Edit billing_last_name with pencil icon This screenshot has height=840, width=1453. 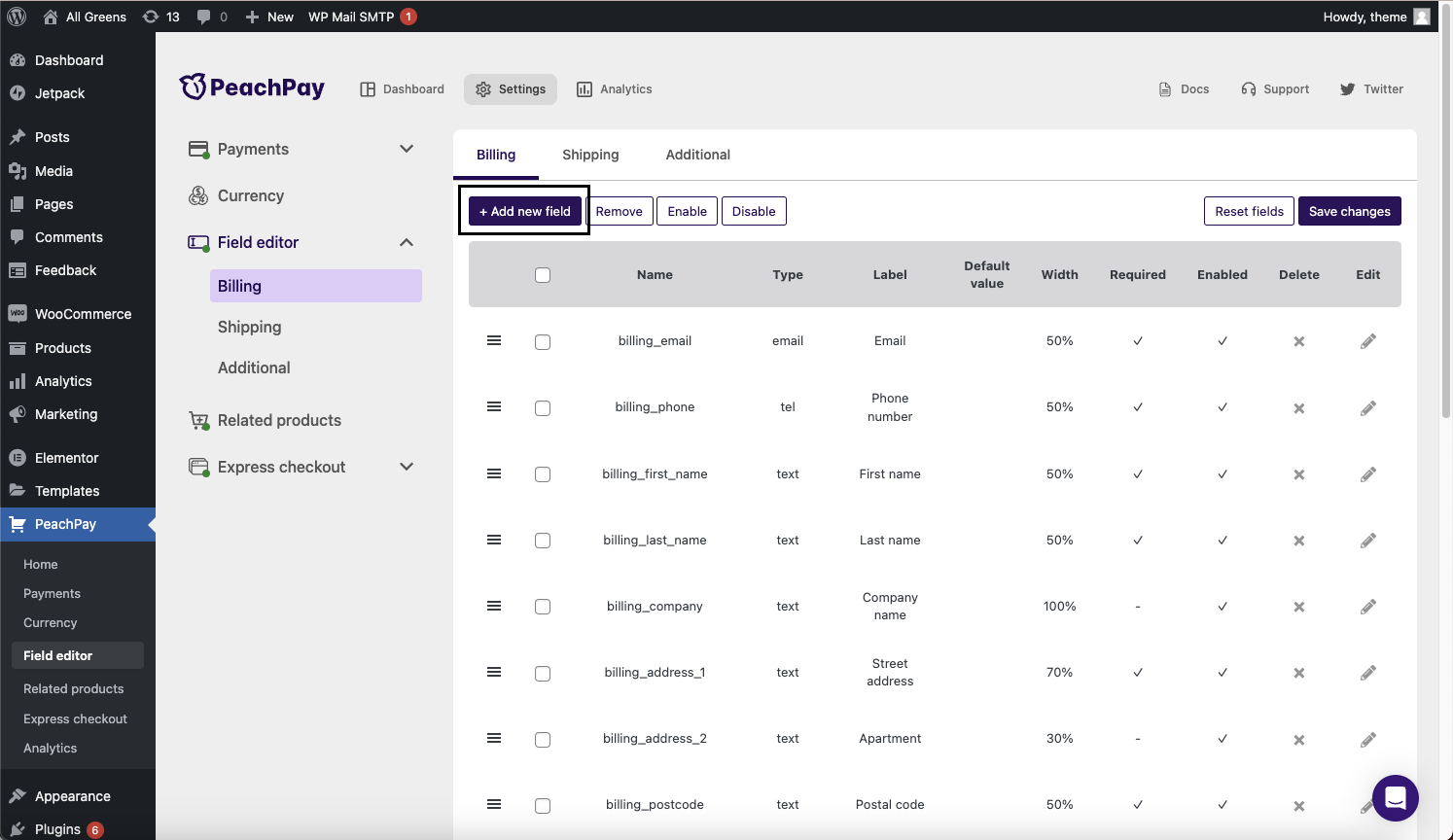tap(1367, 541)
